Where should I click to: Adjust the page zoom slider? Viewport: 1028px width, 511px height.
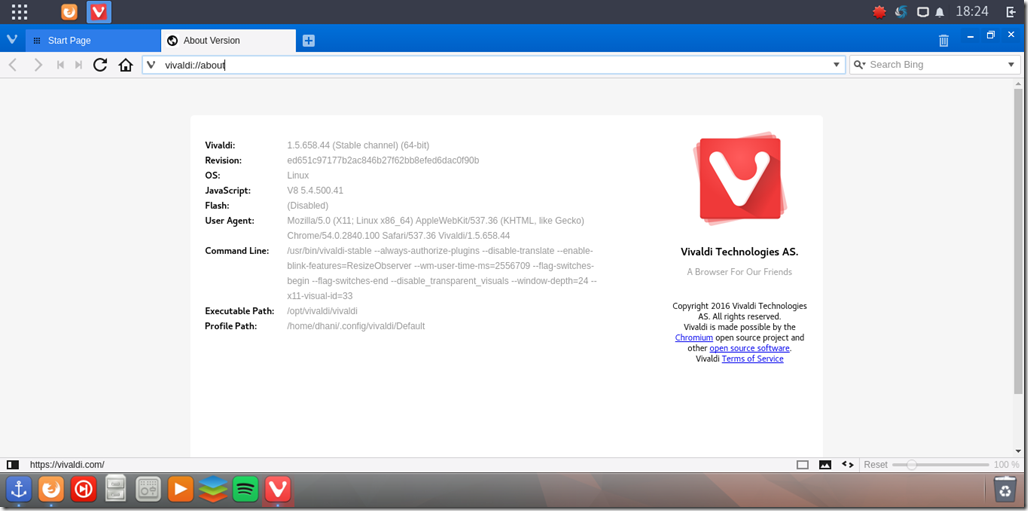tap(941, 464)
